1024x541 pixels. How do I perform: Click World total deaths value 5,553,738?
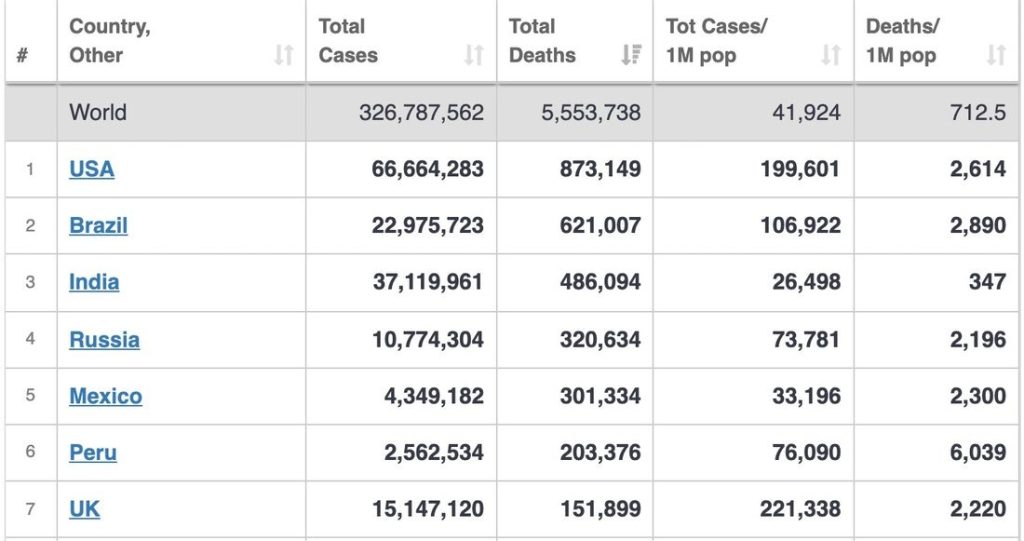click(x=591, y=112)
